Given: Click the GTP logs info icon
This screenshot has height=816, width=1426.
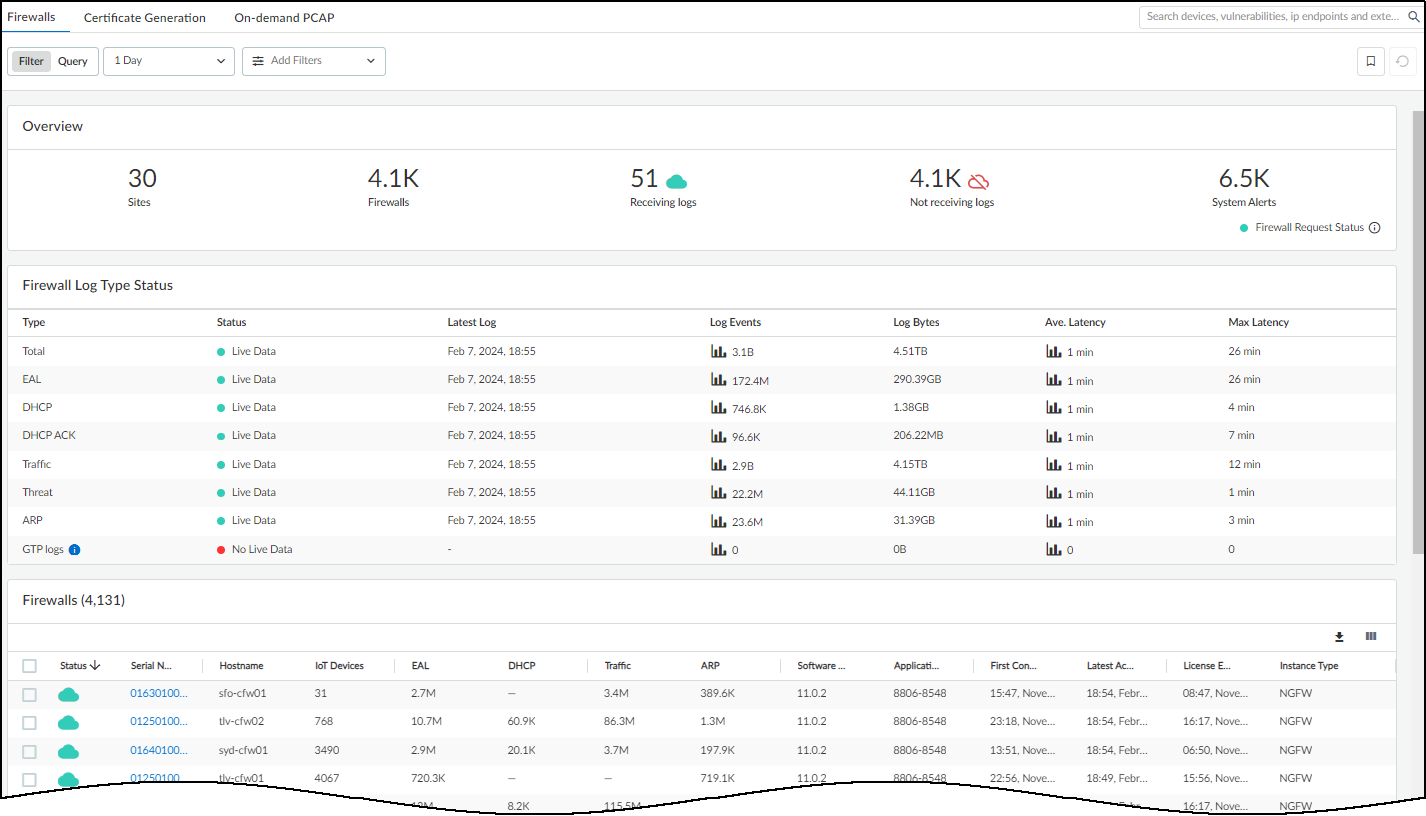Looking at the screenshot, I should (x=74, y=549).
